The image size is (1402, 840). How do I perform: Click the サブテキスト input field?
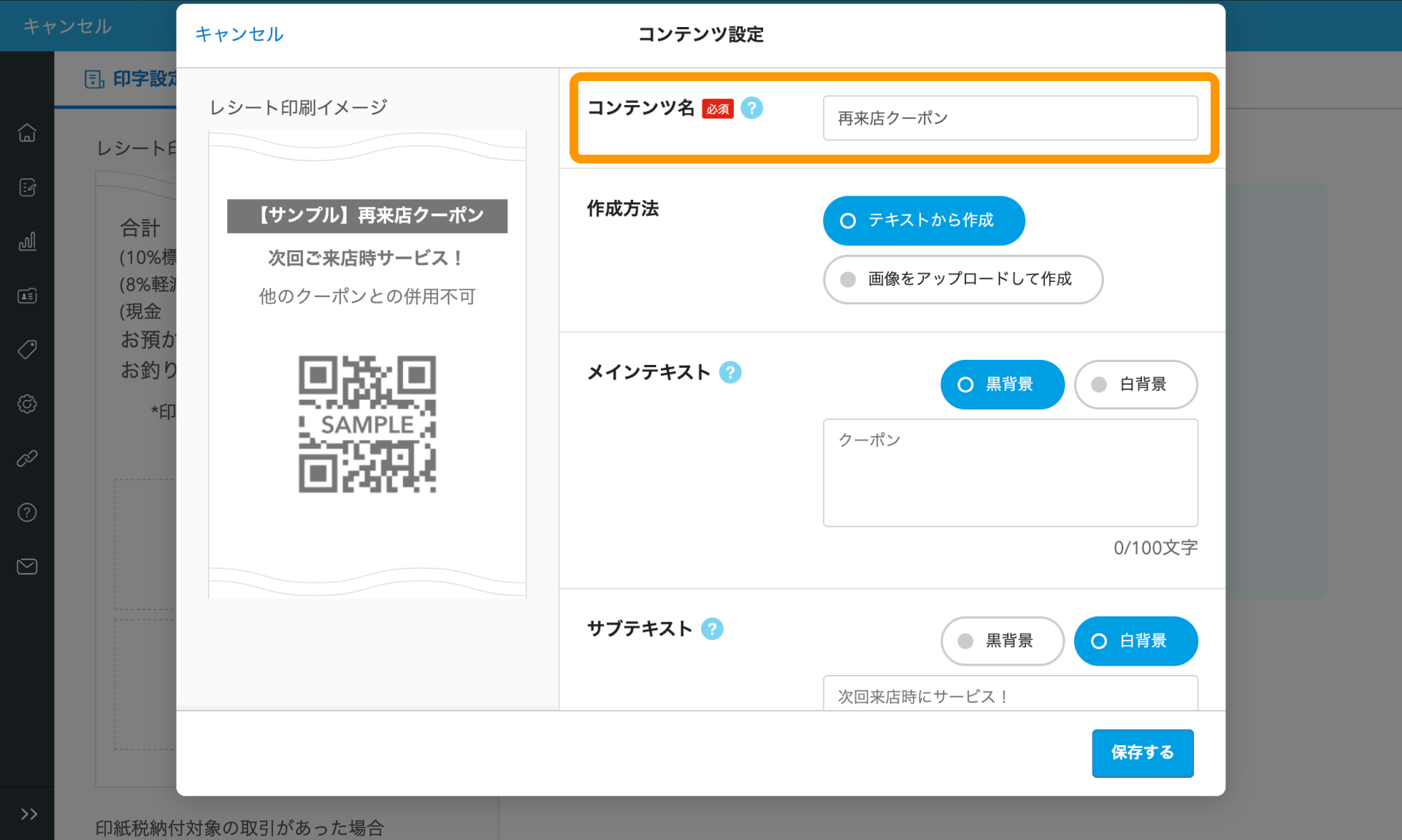(1010, 693)
